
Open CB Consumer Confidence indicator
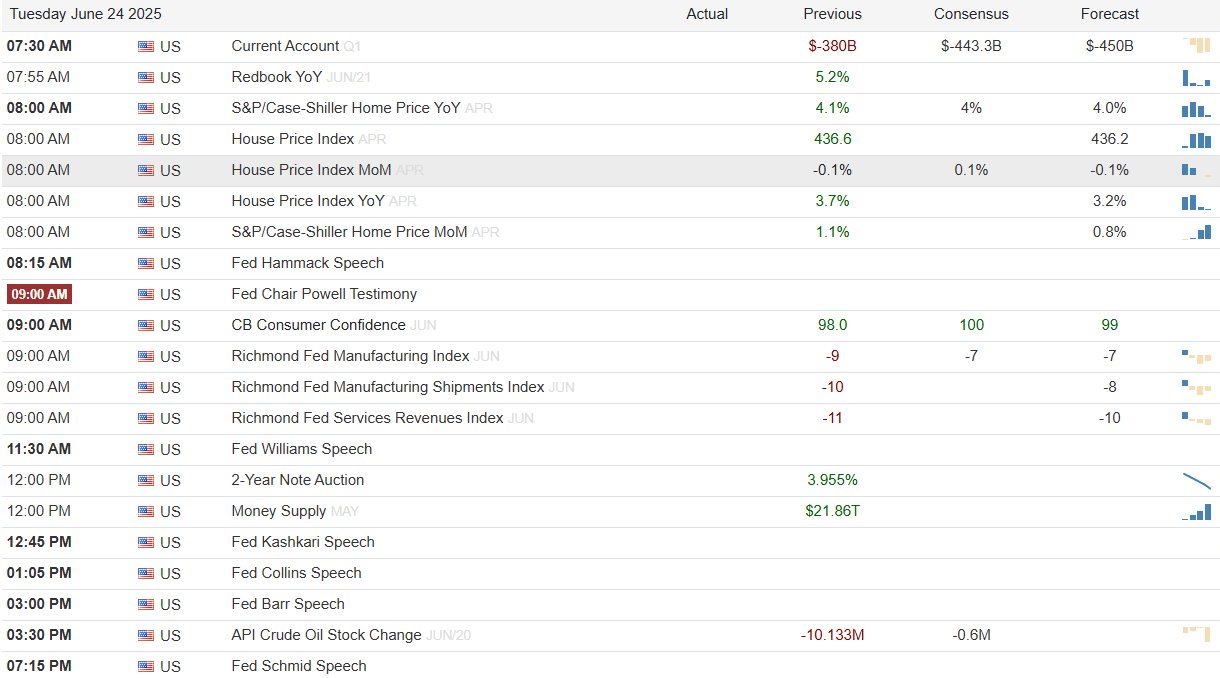pos(318,325)
